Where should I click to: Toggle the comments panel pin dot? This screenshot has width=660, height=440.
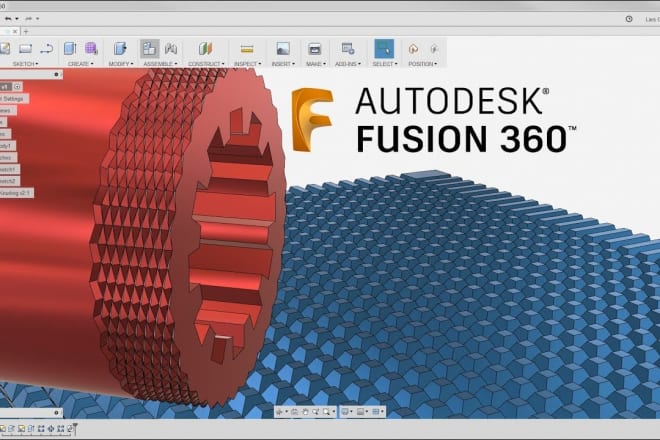point(56,413)
